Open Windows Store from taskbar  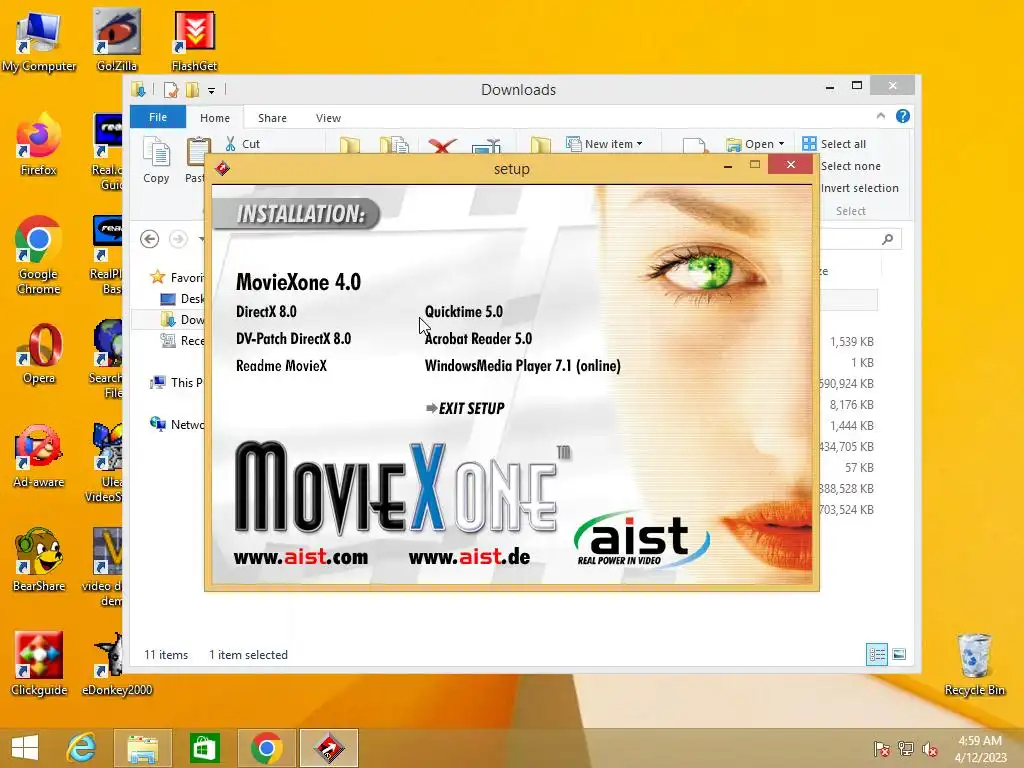pos(204,748)
